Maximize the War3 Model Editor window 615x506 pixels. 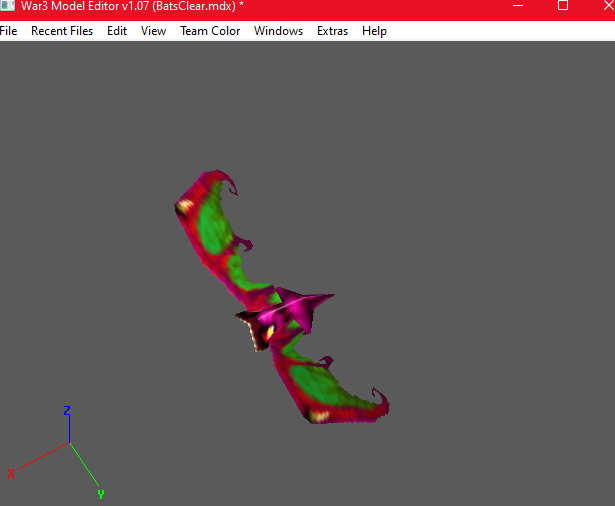click(563, 5)
